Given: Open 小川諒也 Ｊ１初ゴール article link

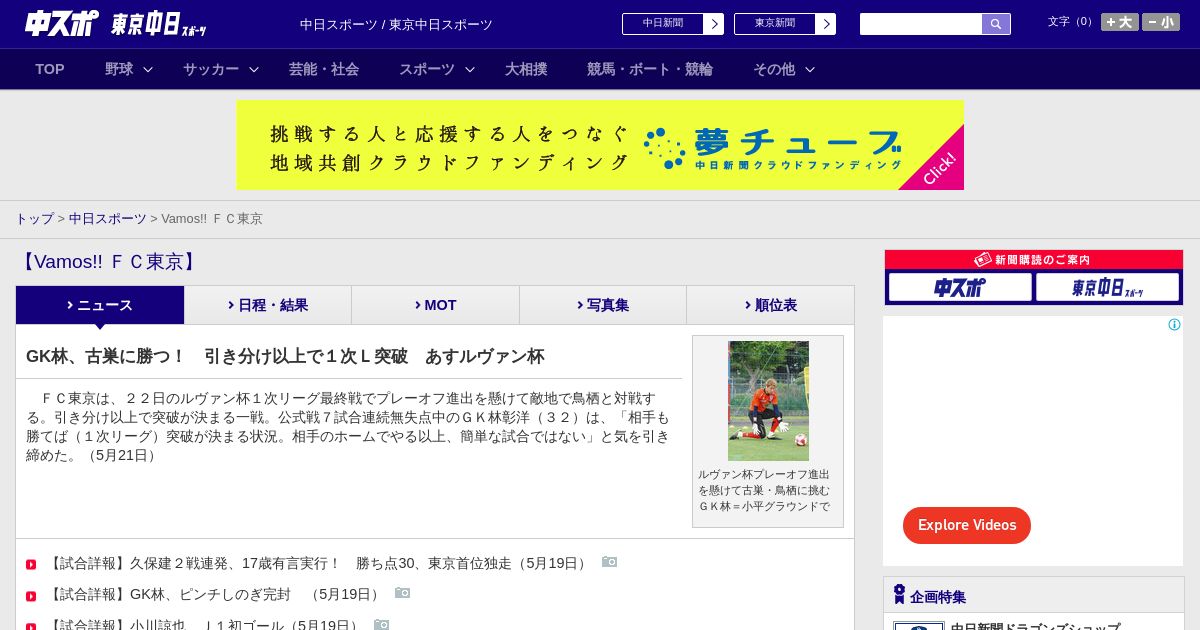Looking at the screenshot, I should pos(205,625).
